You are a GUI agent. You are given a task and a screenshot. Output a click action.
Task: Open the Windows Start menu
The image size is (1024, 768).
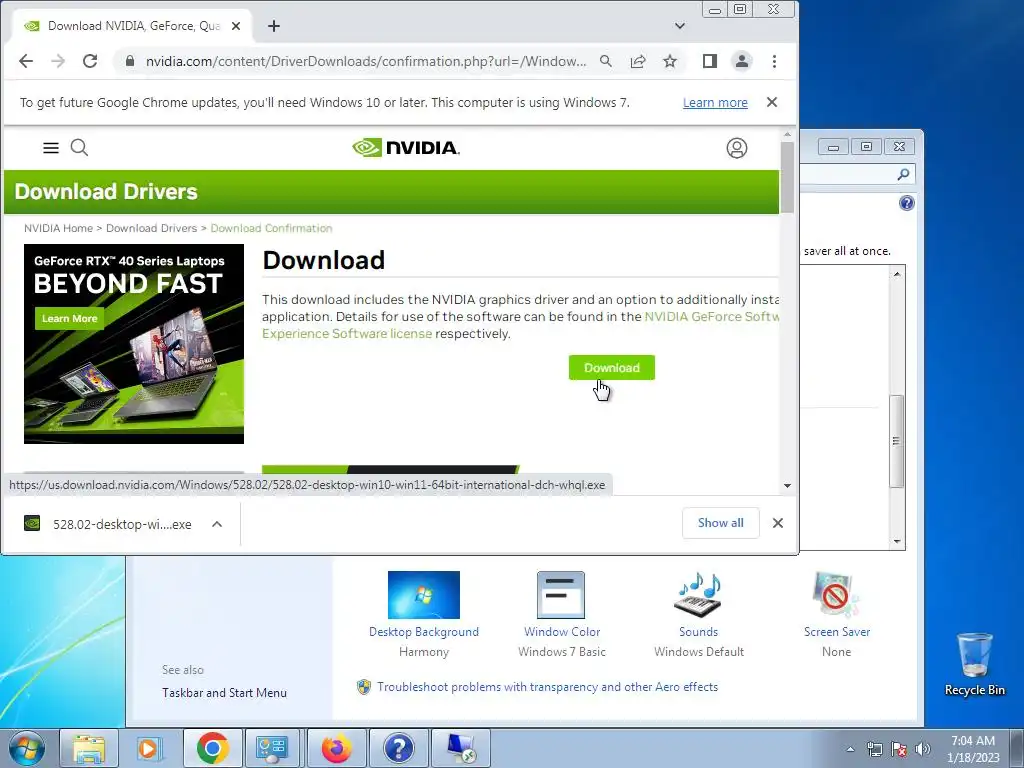[x=27, y=748]
